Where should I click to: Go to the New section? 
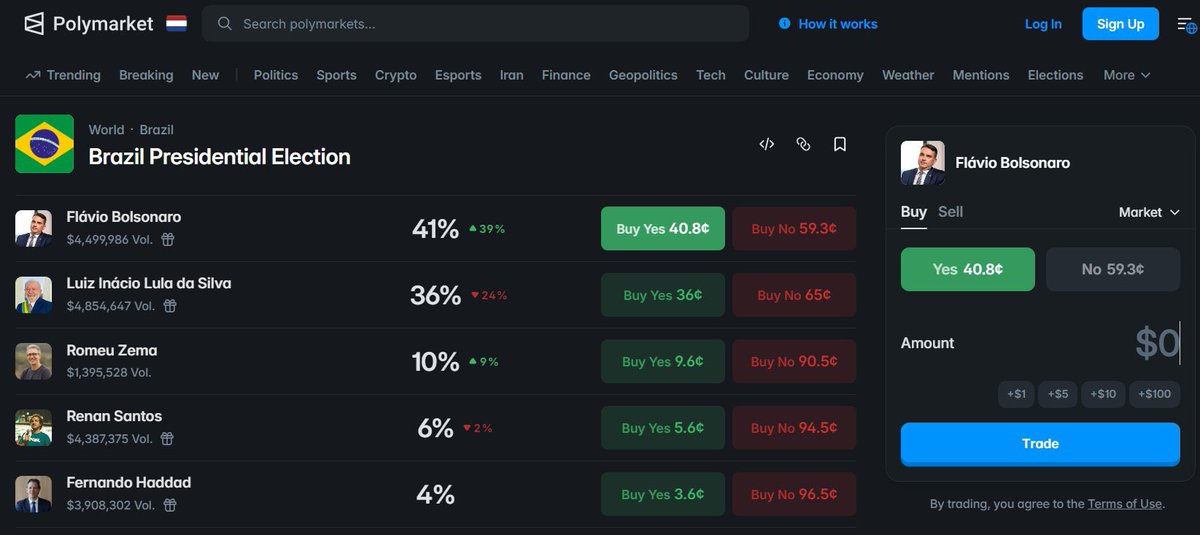[x=205, y=75]
